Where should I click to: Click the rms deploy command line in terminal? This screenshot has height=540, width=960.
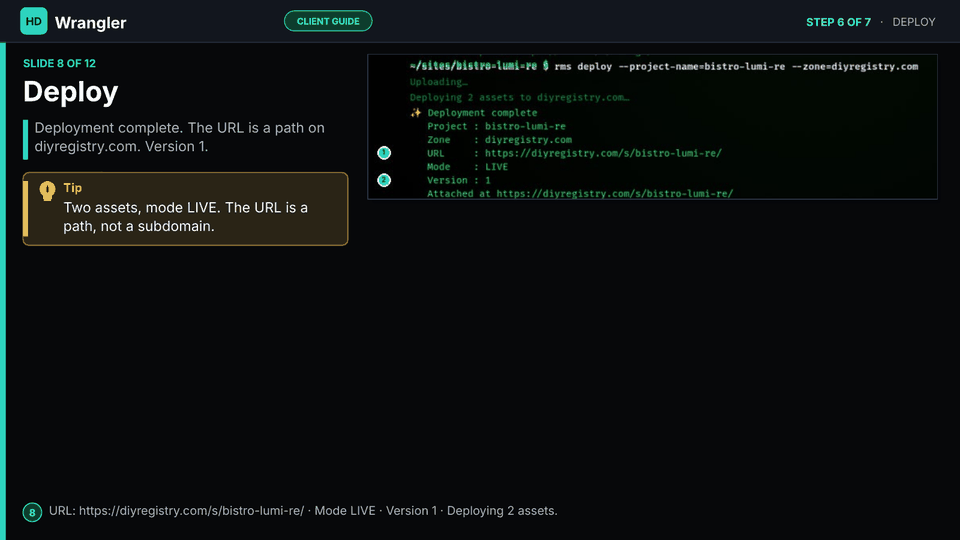tap(664, 66)
